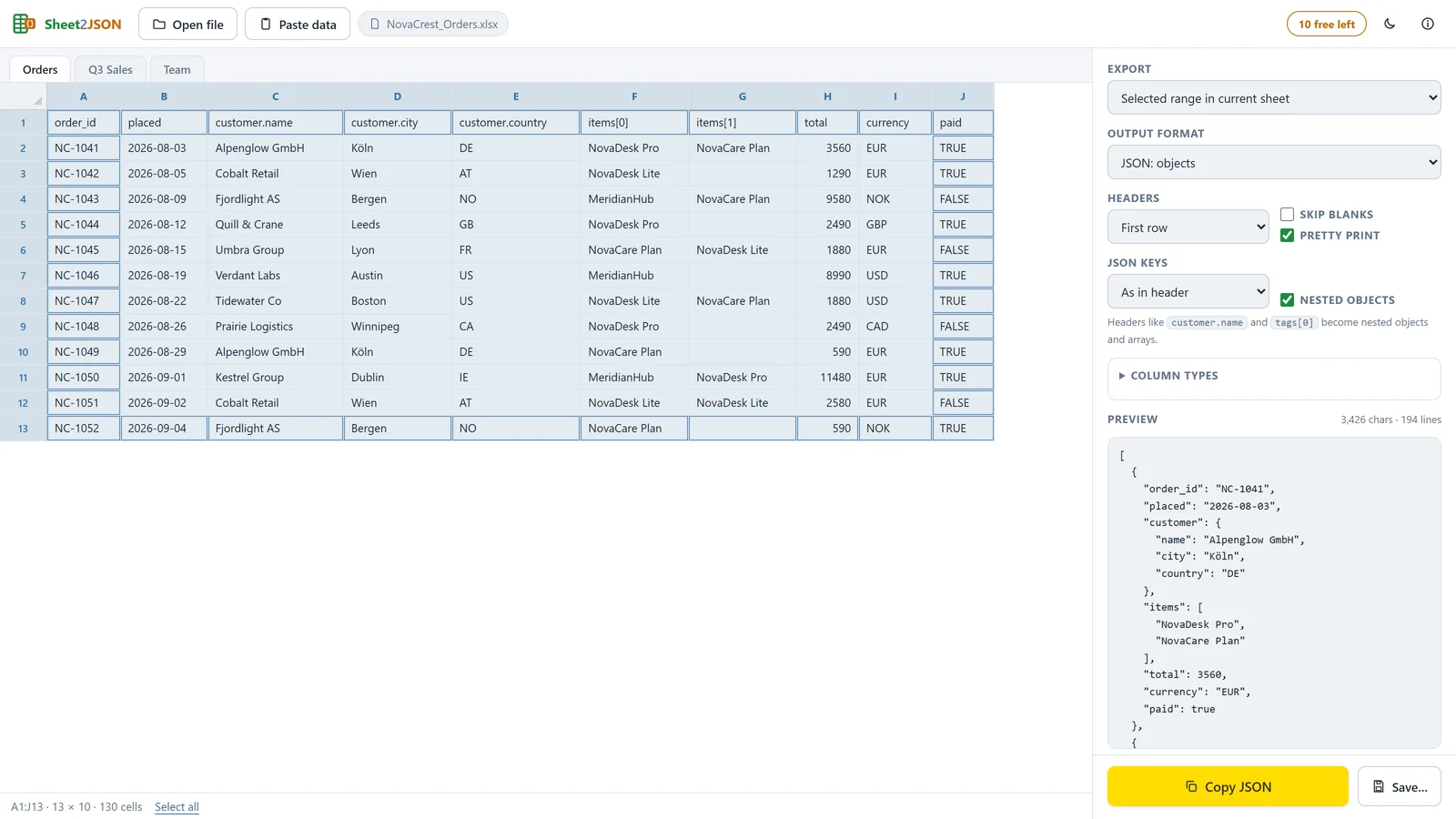Click cell 'Lyon'
Viewport: 1456px width, 819px height.
(x=398, y=249)
